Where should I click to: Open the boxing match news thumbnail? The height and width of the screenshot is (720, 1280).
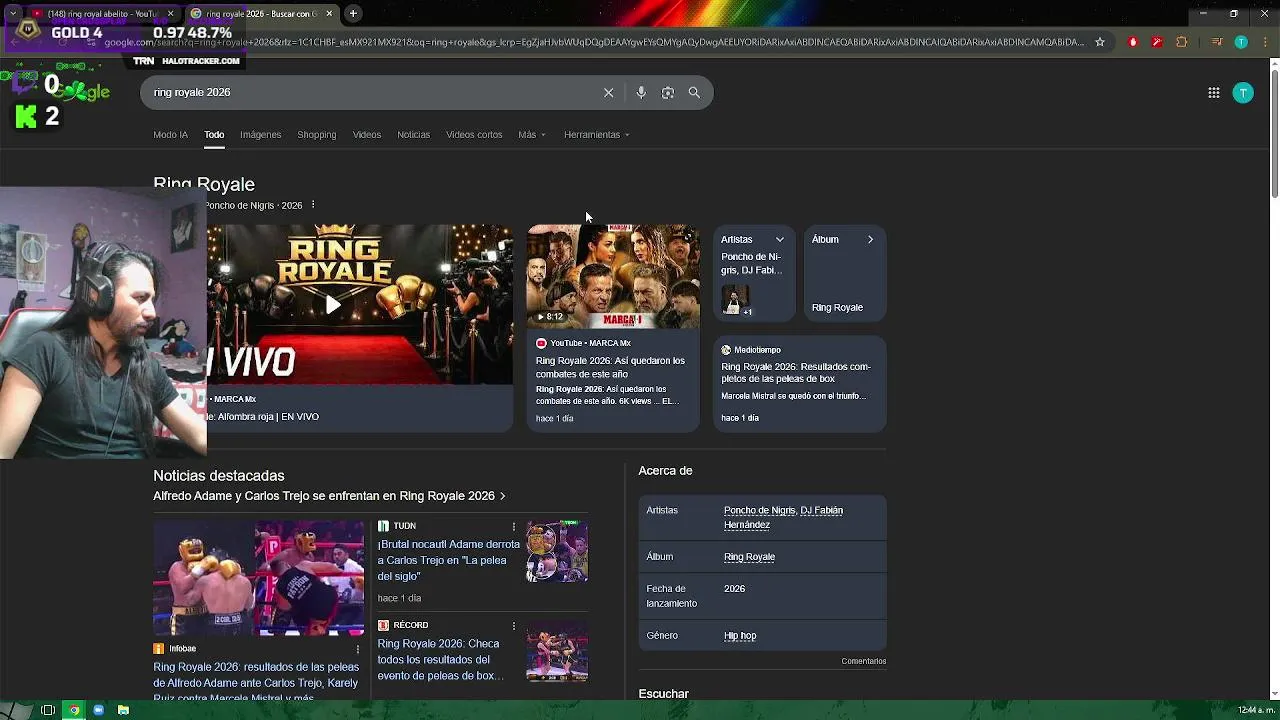point(259,578)
